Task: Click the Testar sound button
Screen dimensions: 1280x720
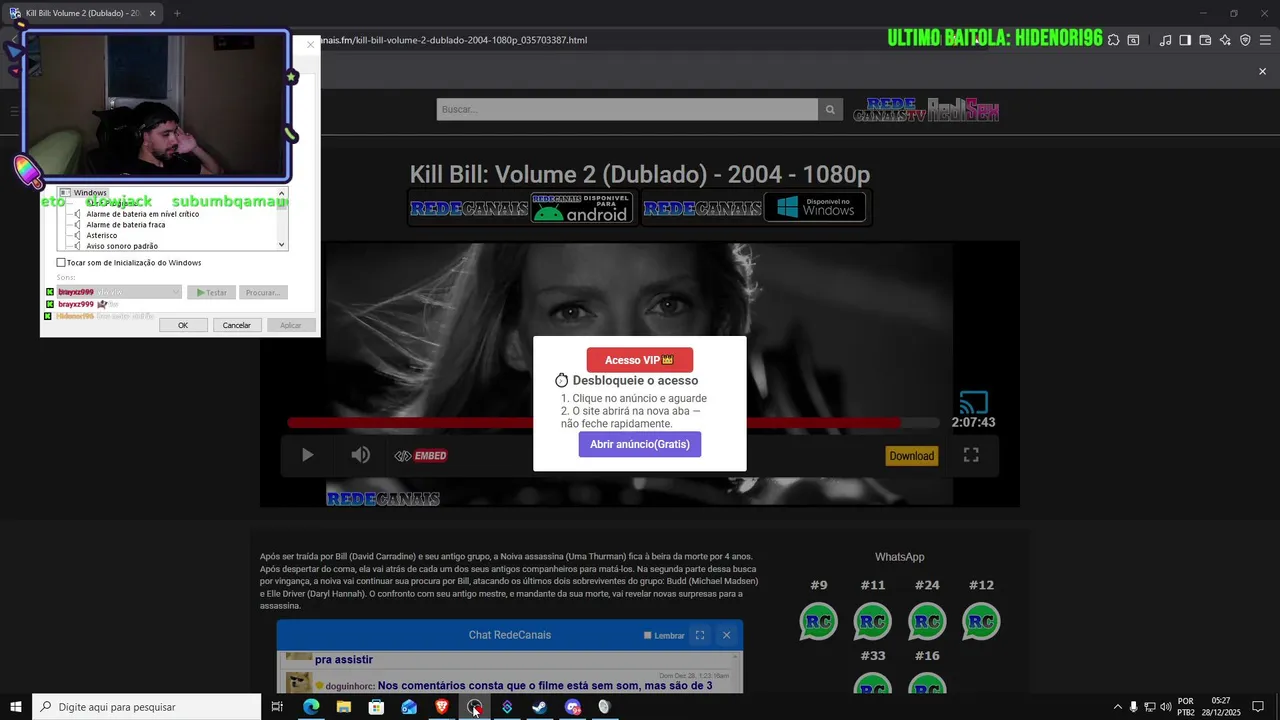Action: point(212,293)
